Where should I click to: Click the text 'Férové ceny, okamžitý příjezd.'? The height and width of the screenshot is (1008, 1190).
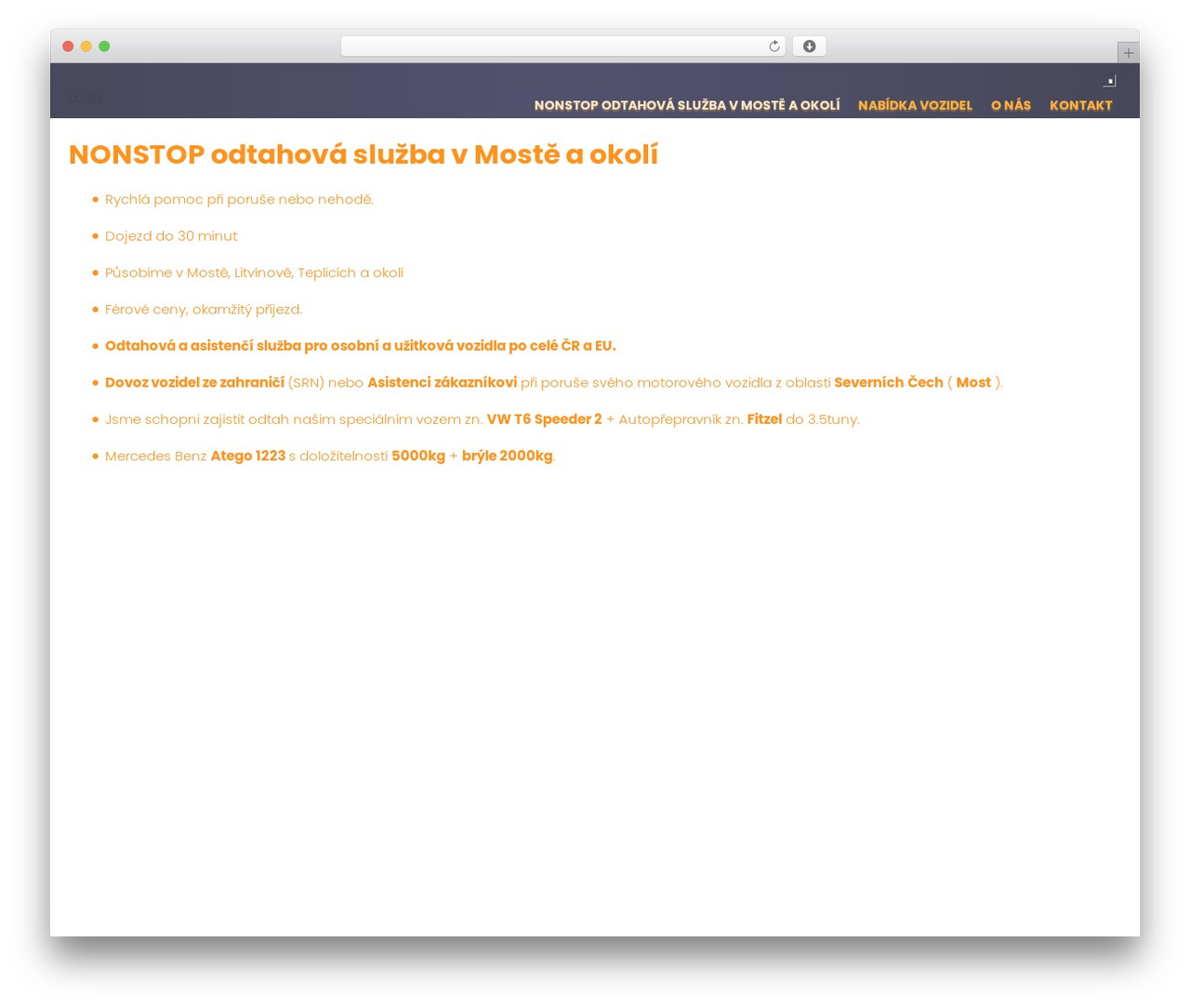(x=204, y=310)
